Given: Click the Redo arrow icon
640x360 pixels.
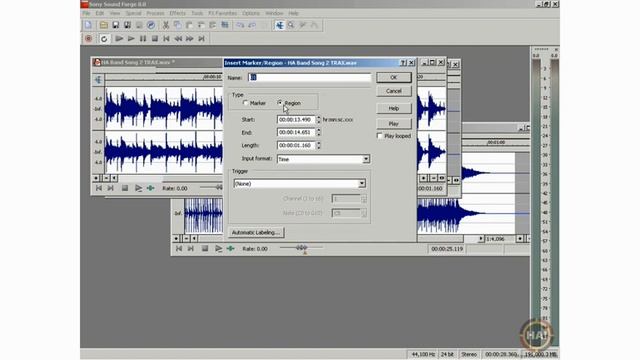Looking at the screenshot, I should (x=252, y=25).
